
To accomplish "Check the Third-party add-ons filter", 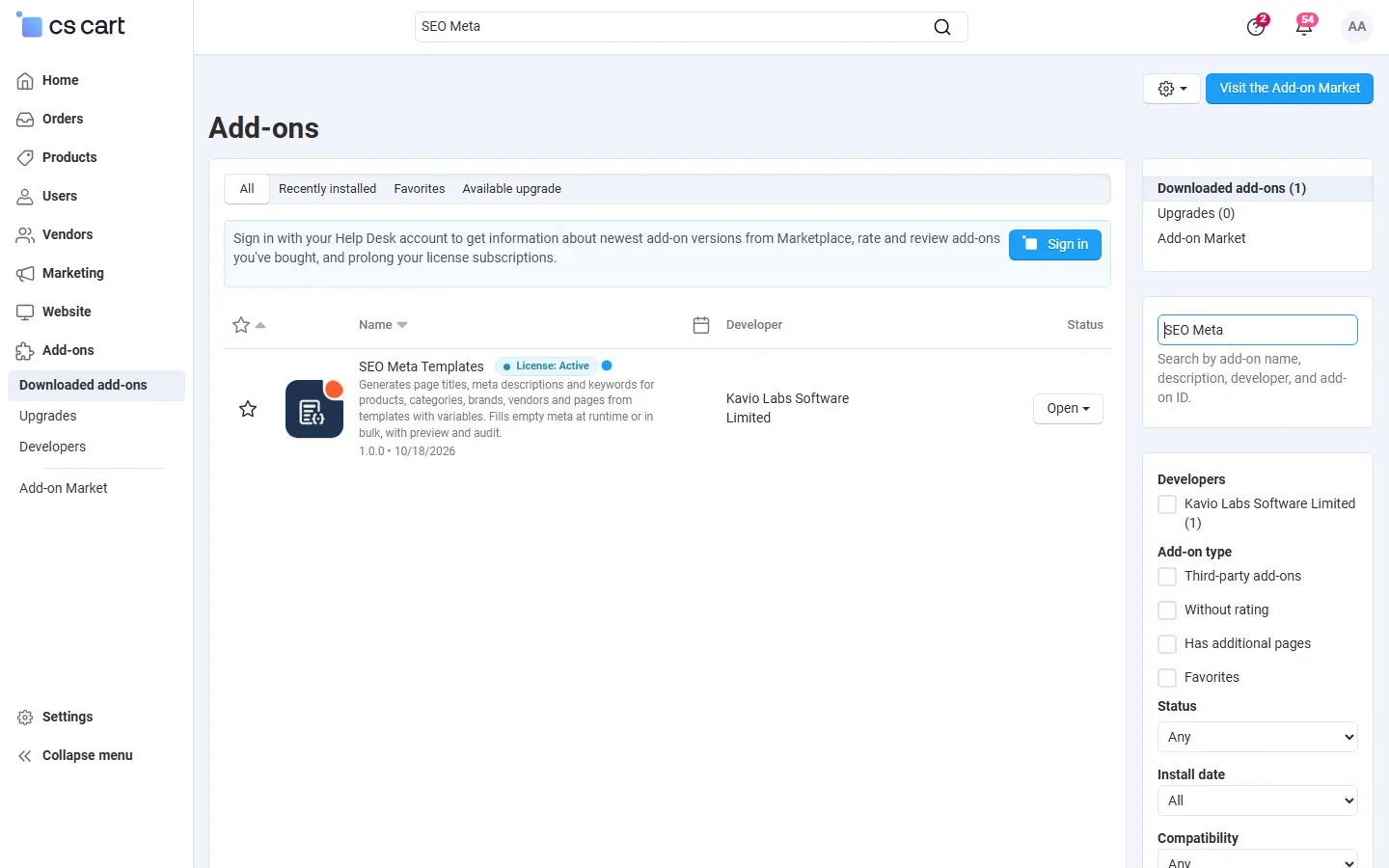I will click(1167, 577).
